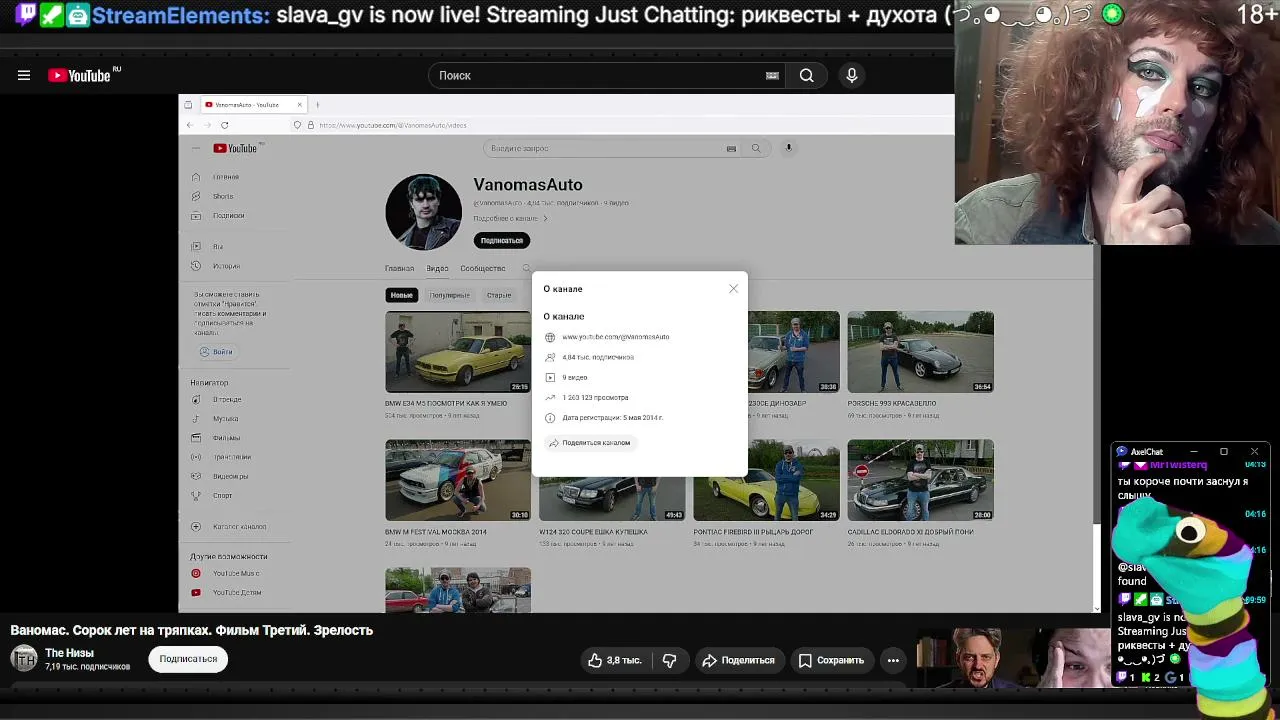Click the inner browser address bar URL
Viewport: 1280px width, 720px height.
click(393, 125)
